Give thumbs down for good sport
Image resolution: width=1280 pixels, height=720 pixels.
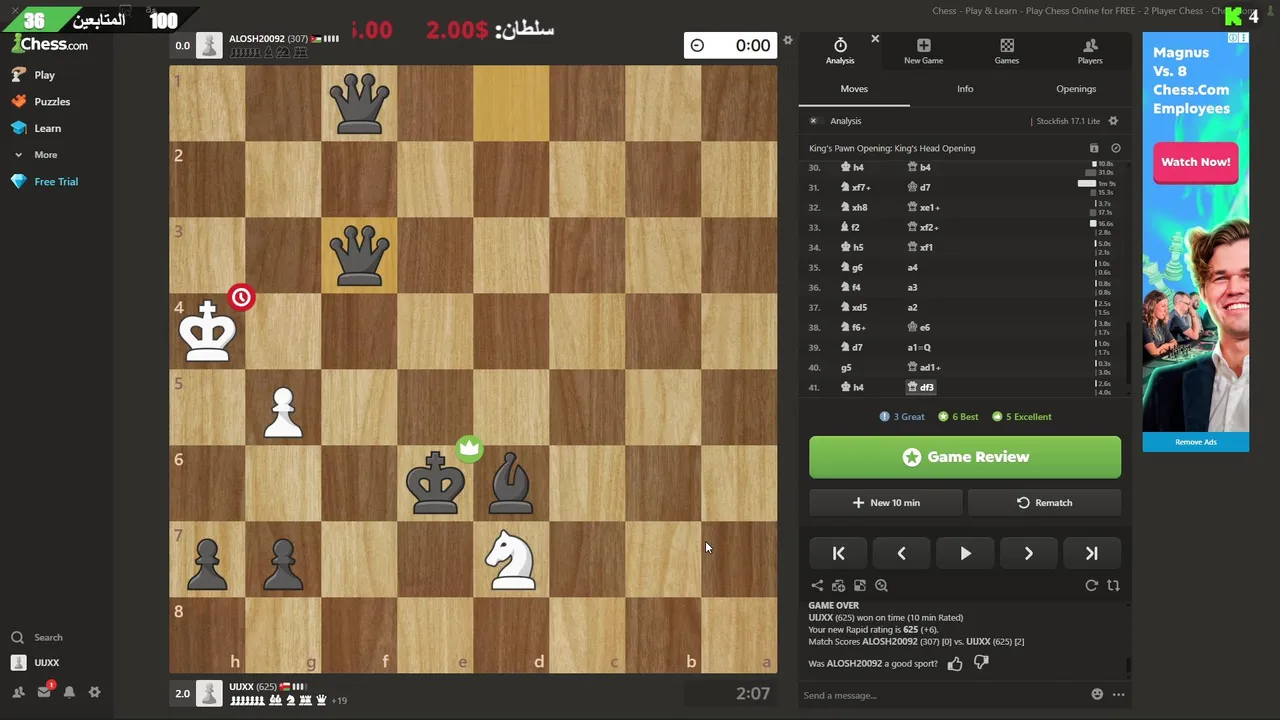(981, 663)
